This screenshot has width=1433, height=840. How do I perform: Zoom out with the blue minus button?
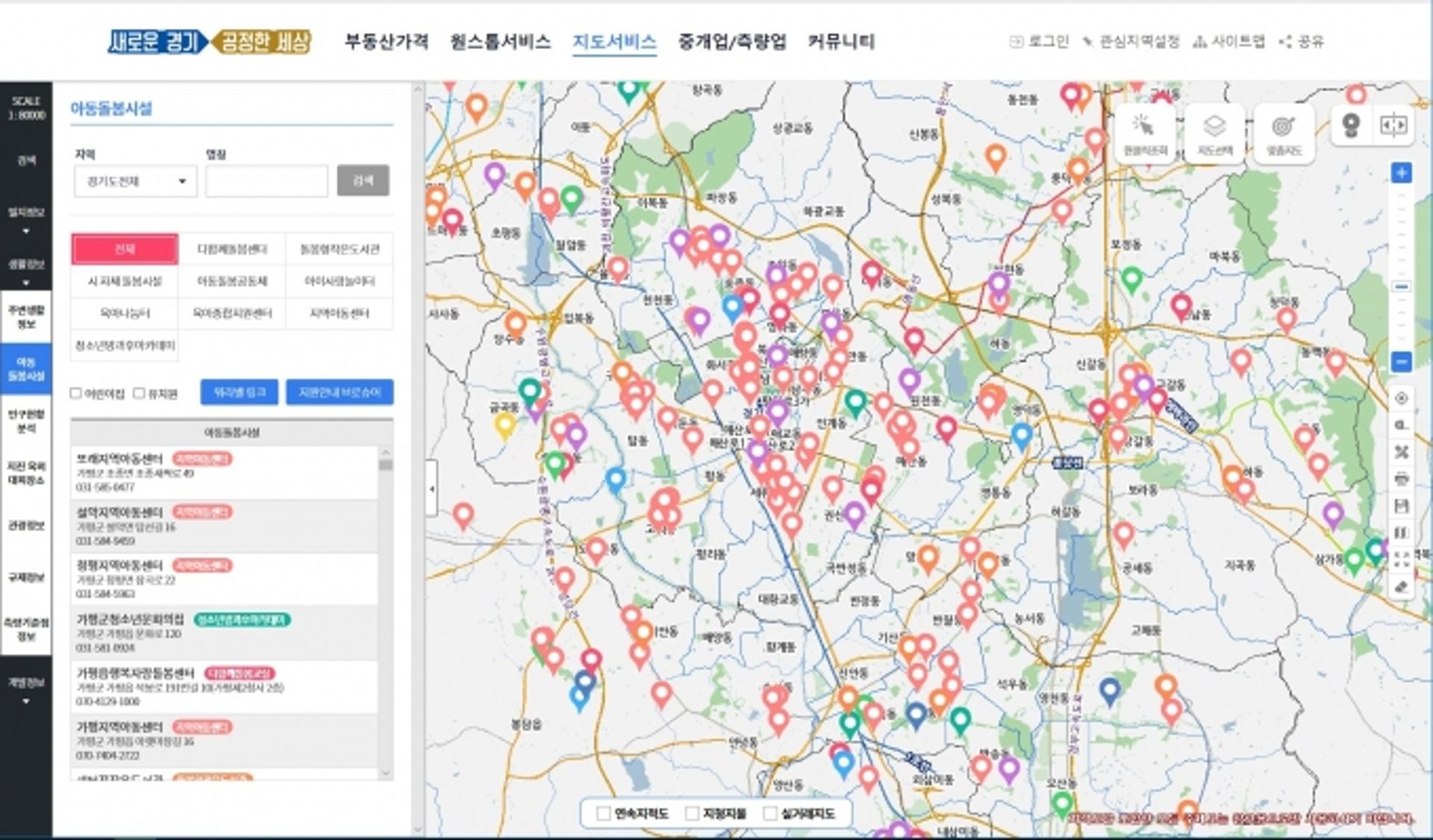1401,362
